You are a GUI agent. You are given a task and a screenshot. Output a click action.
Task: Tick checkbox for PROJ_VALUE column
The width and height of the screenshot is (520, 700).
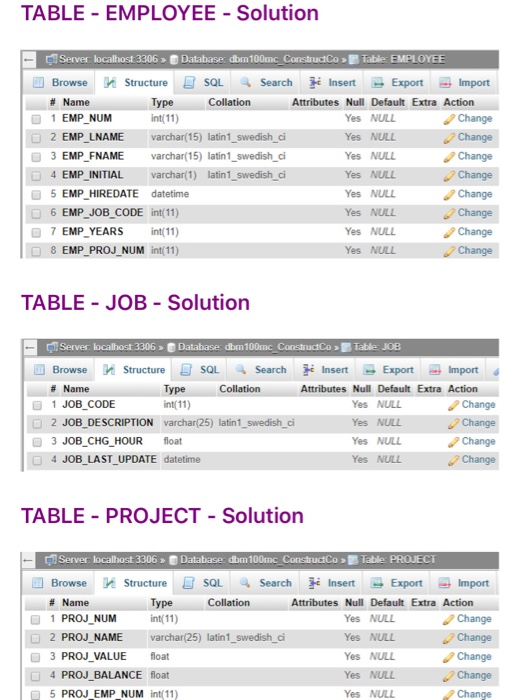[35, 657]
